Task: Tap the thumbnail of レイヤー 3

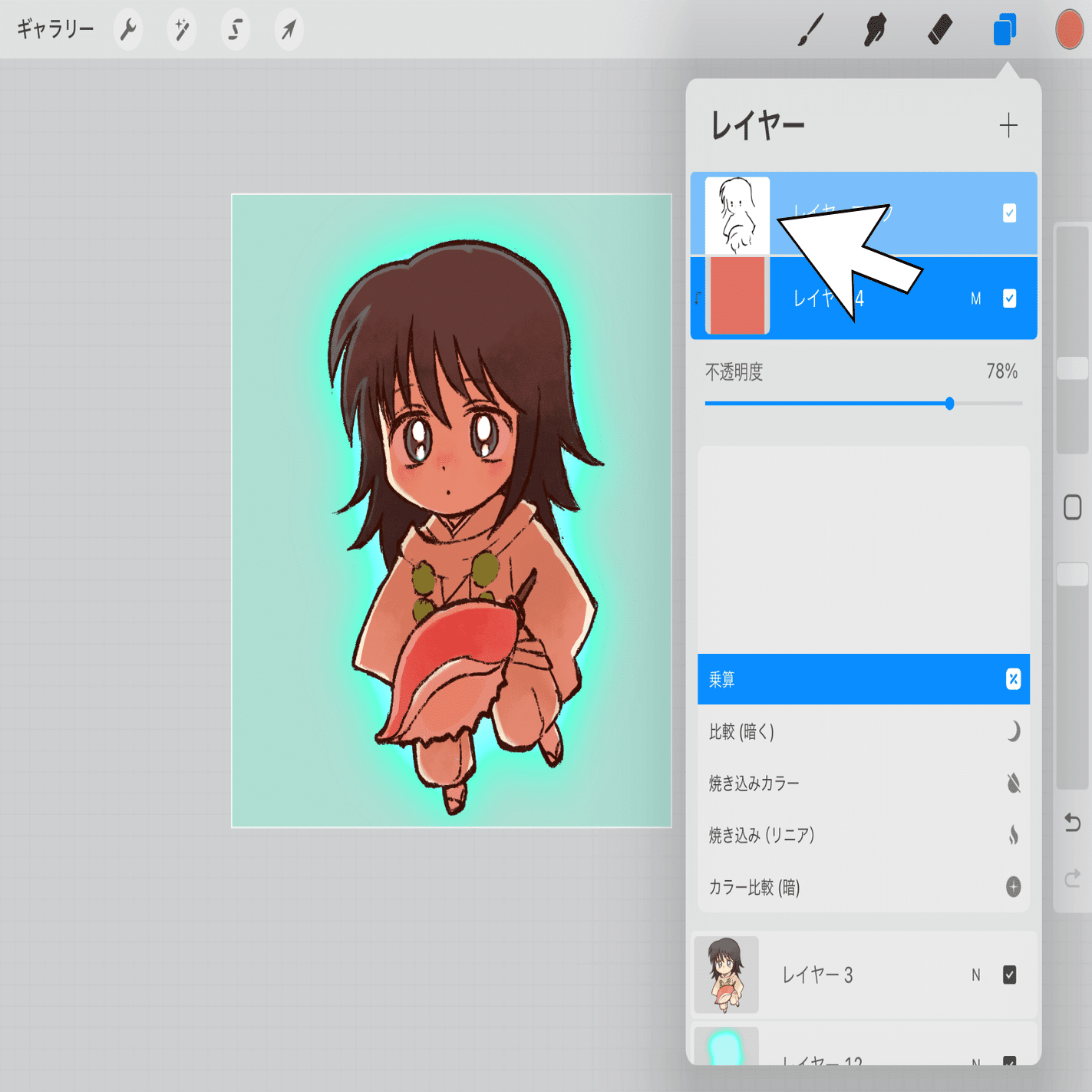Action: (x=726, y=975)
